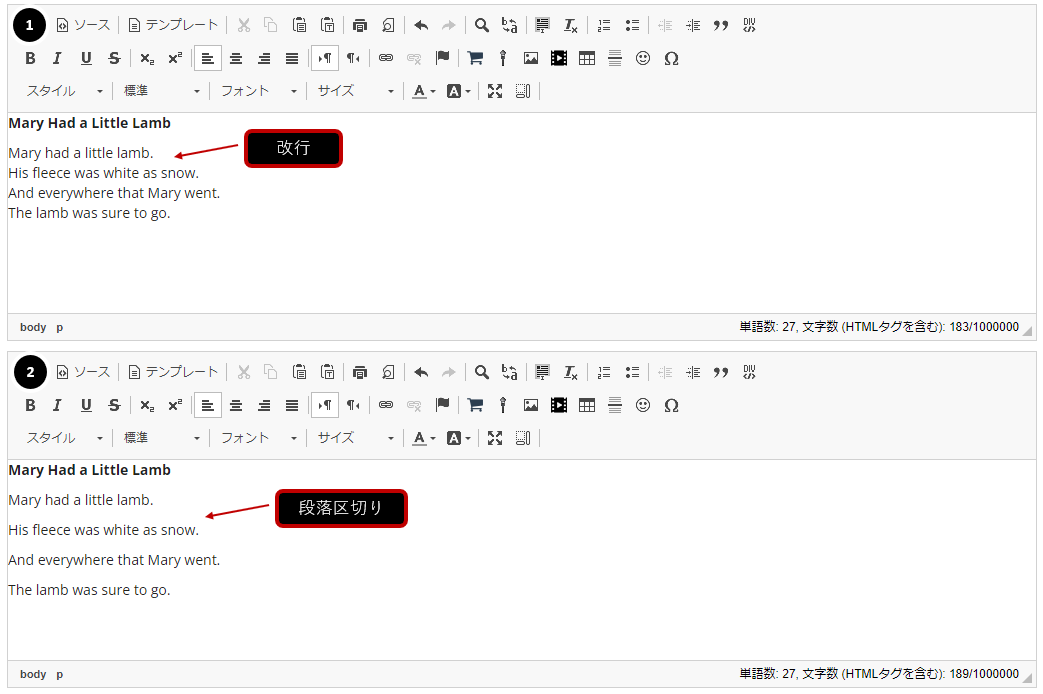
Task: Click the ソース button in the first editor
Action: coord(84,25)
